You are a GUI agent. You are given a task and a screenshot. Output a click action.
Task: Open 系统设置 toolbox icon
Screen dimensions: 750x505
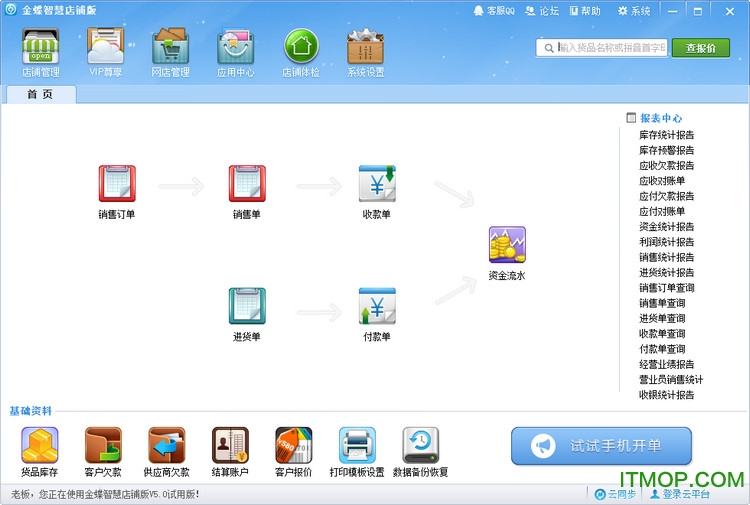click(x=366, y=46)
